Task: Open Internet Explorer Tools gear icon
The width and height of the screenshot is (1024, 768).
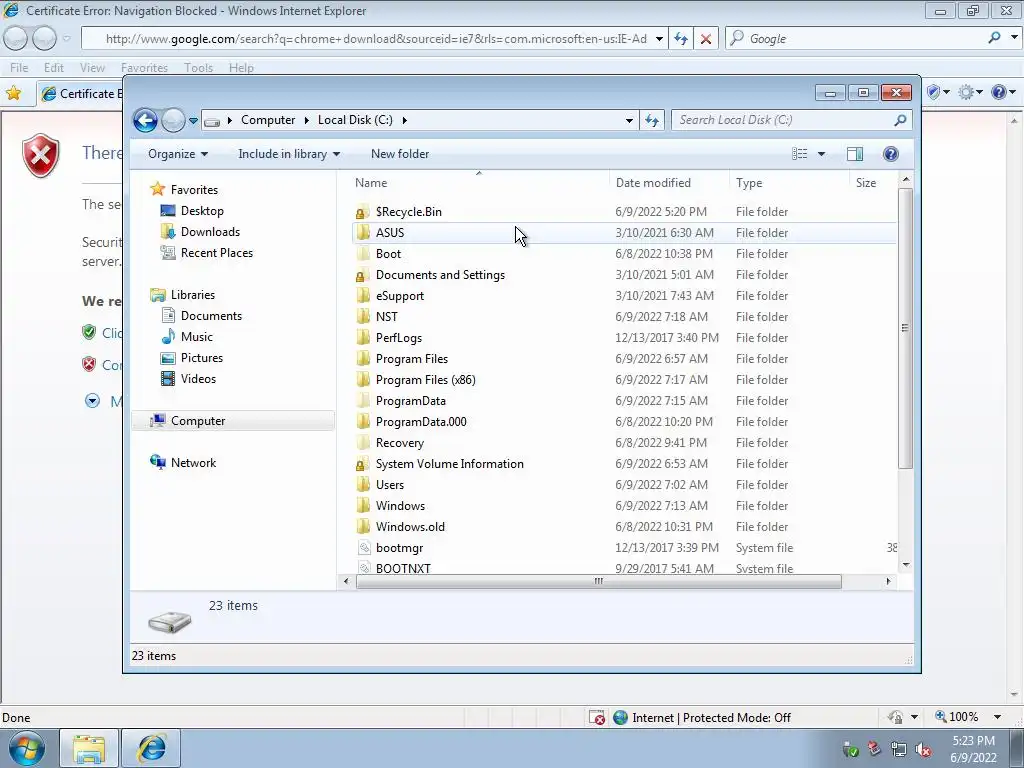Action: (x=965, y=93)
